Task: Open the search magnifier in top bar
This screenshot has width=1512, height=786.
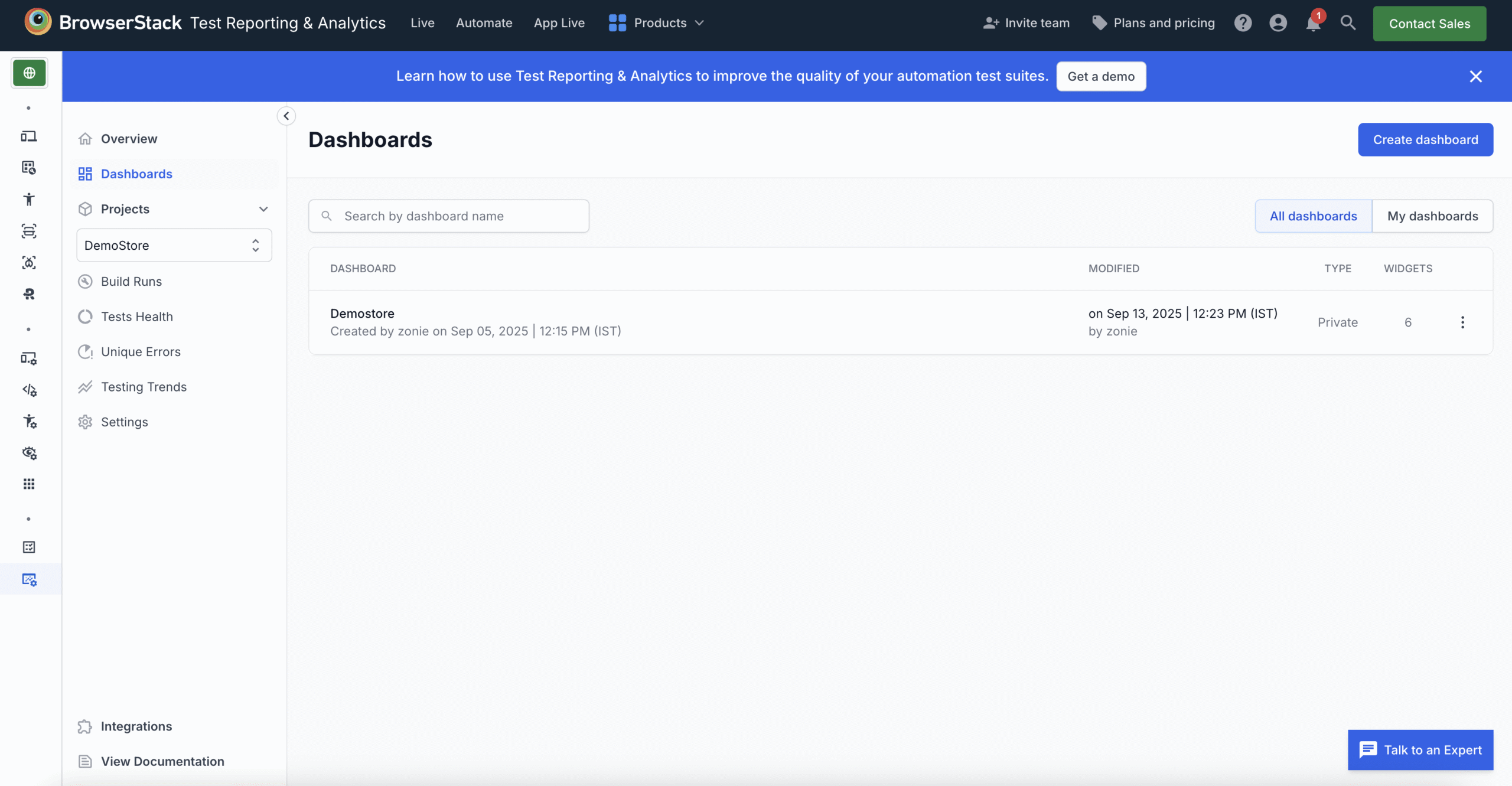Action: (x=1348, y=23)
